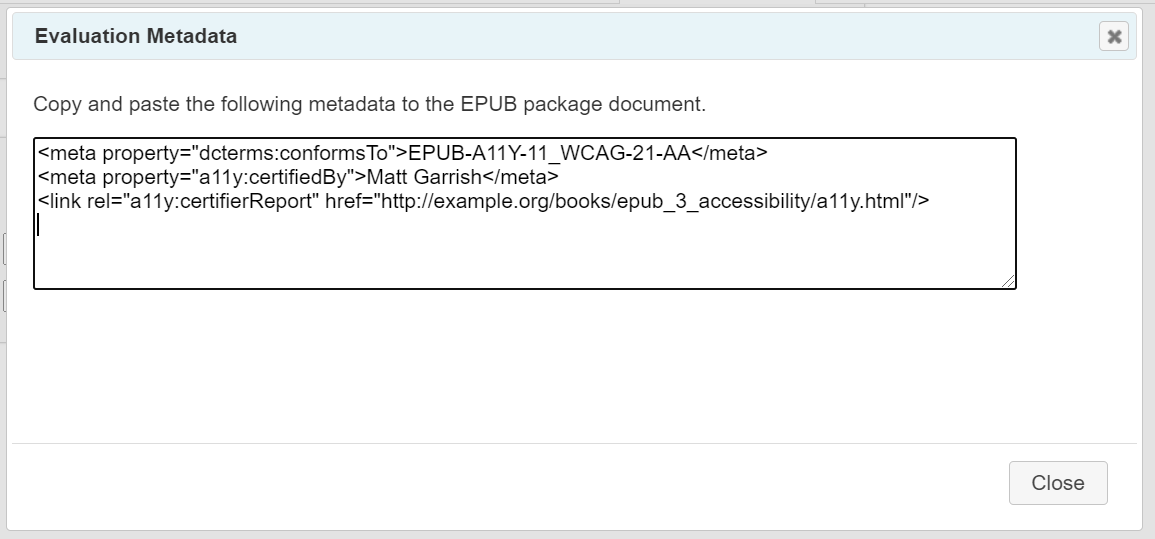Click the Copy and paste instruction text
The height and width of the screenshot is (539, 1155).
tap(369, 104)
